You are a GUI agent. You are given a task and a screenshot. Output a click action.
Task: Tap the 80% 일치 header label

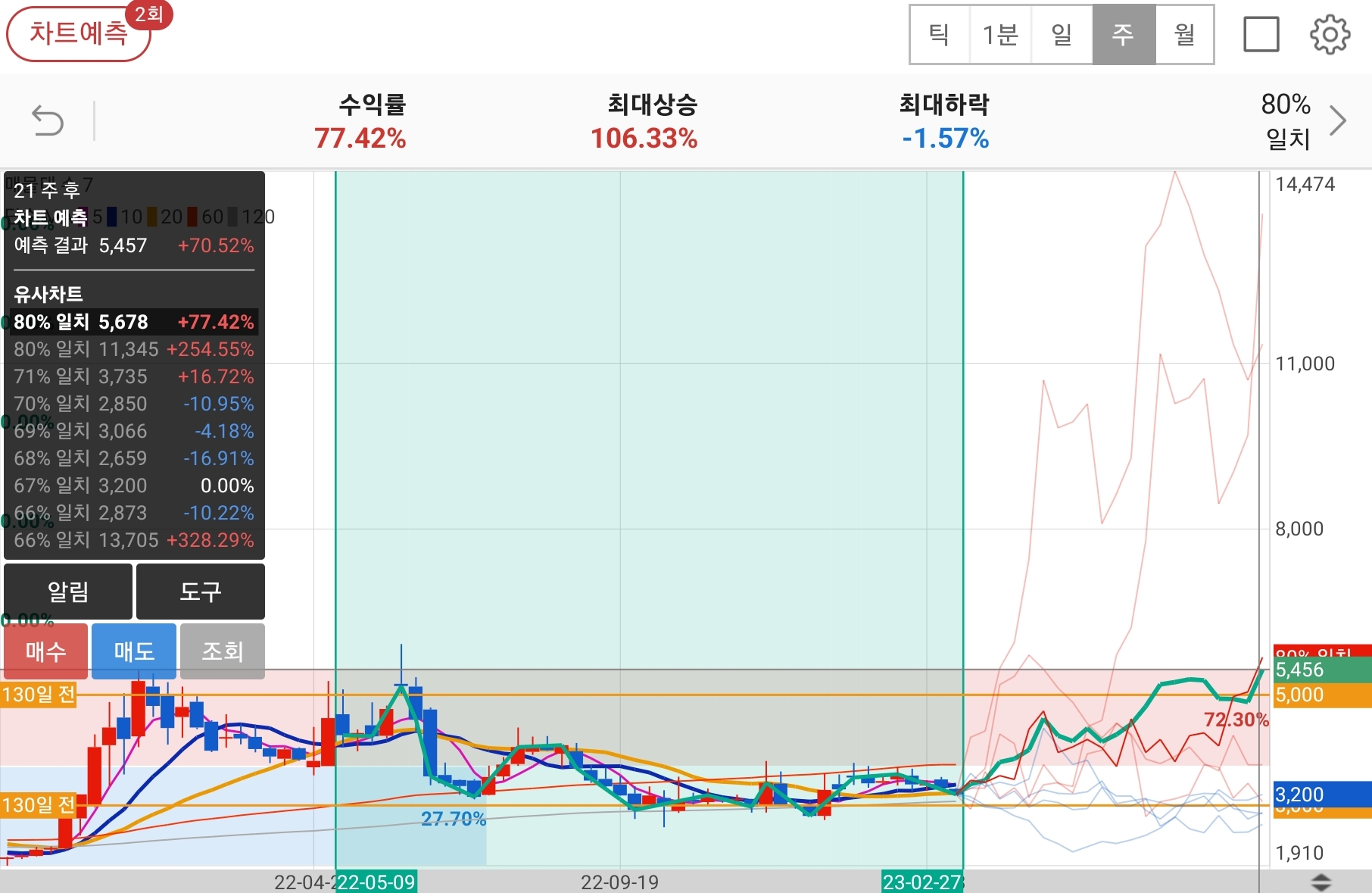pyautogui.click(x=1286, y=121)
